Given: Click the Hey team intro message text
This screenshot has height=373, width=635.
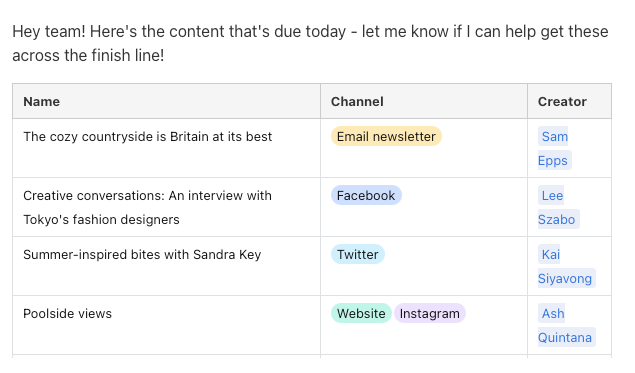Looking at the screenshot, I should tap(310, 43).
